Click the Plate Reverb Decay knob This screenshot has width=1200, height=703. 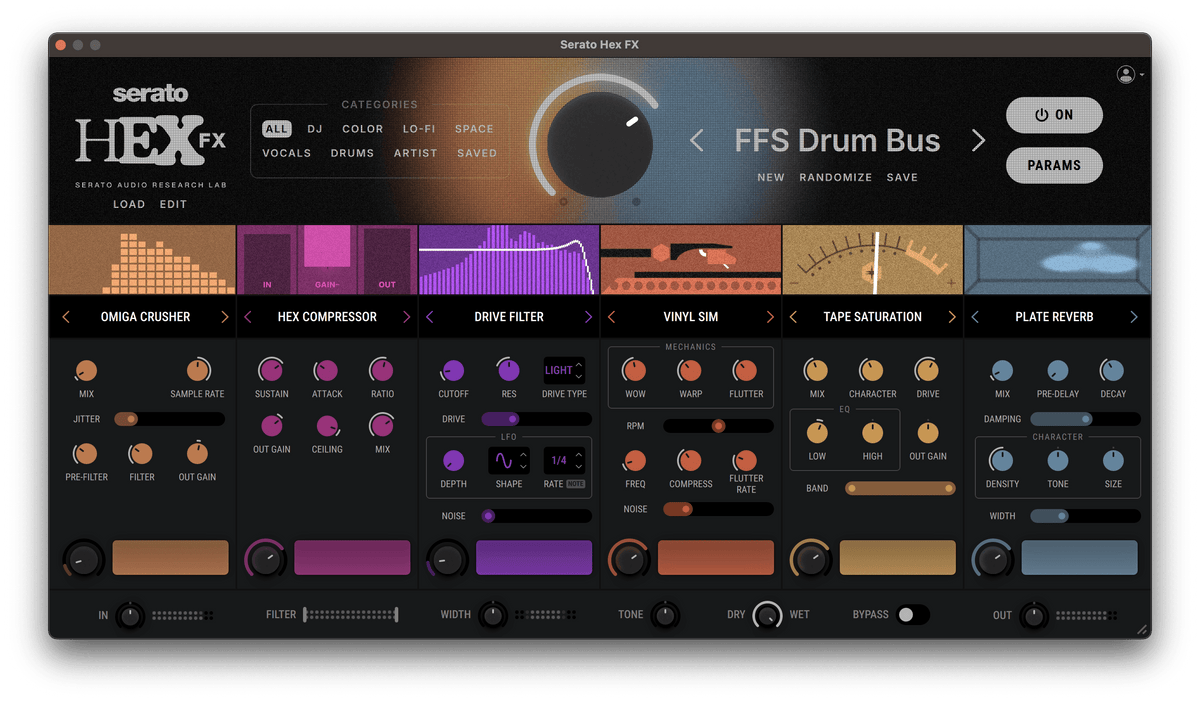coord(1113,371)
